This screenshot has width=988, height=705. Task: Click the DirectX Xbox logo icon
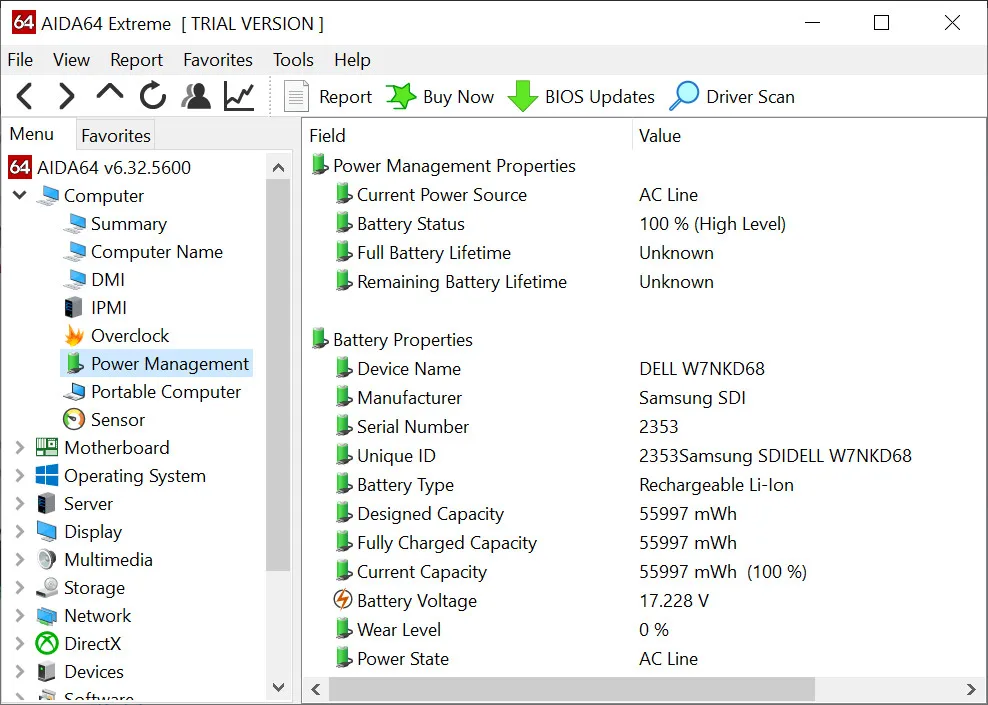[x=47, y=643]
